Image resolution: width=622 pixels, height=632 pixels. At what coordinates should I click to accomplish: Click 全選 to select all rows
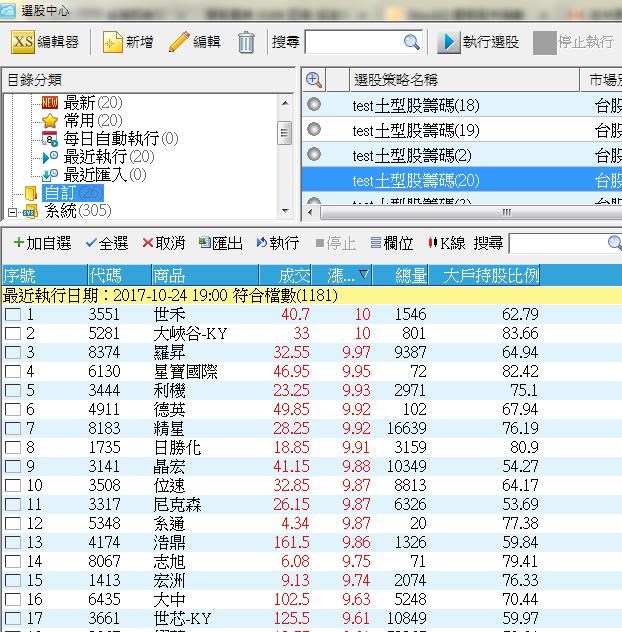(107, 243)
